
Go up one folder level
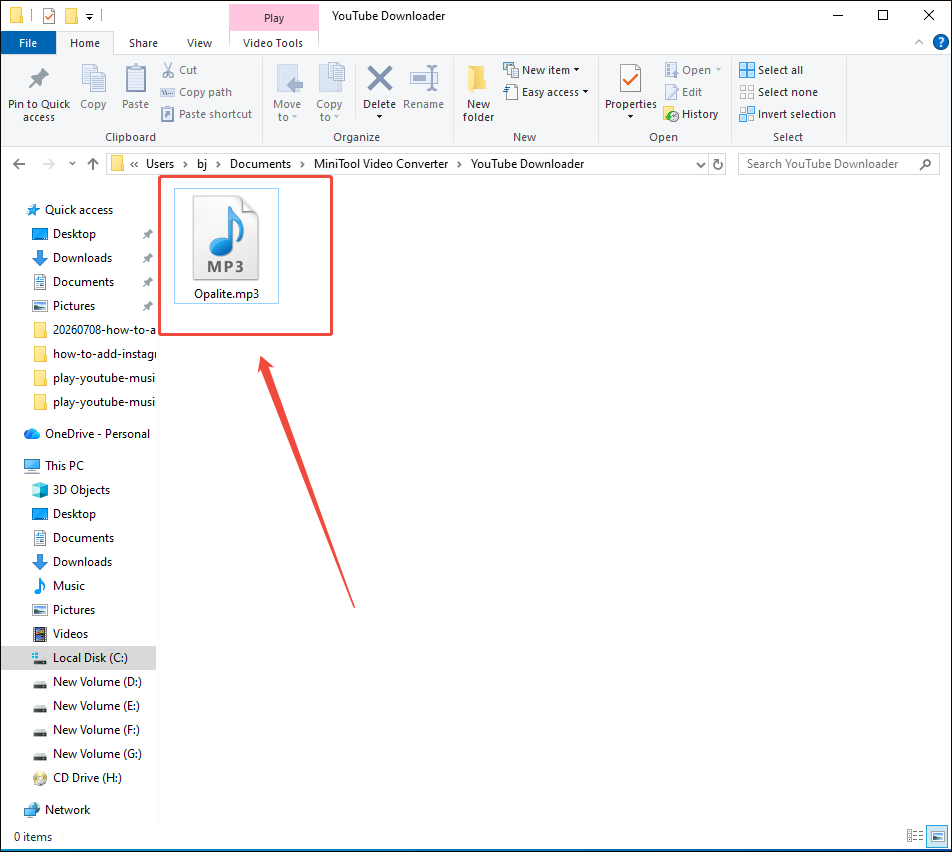point(93,164)
